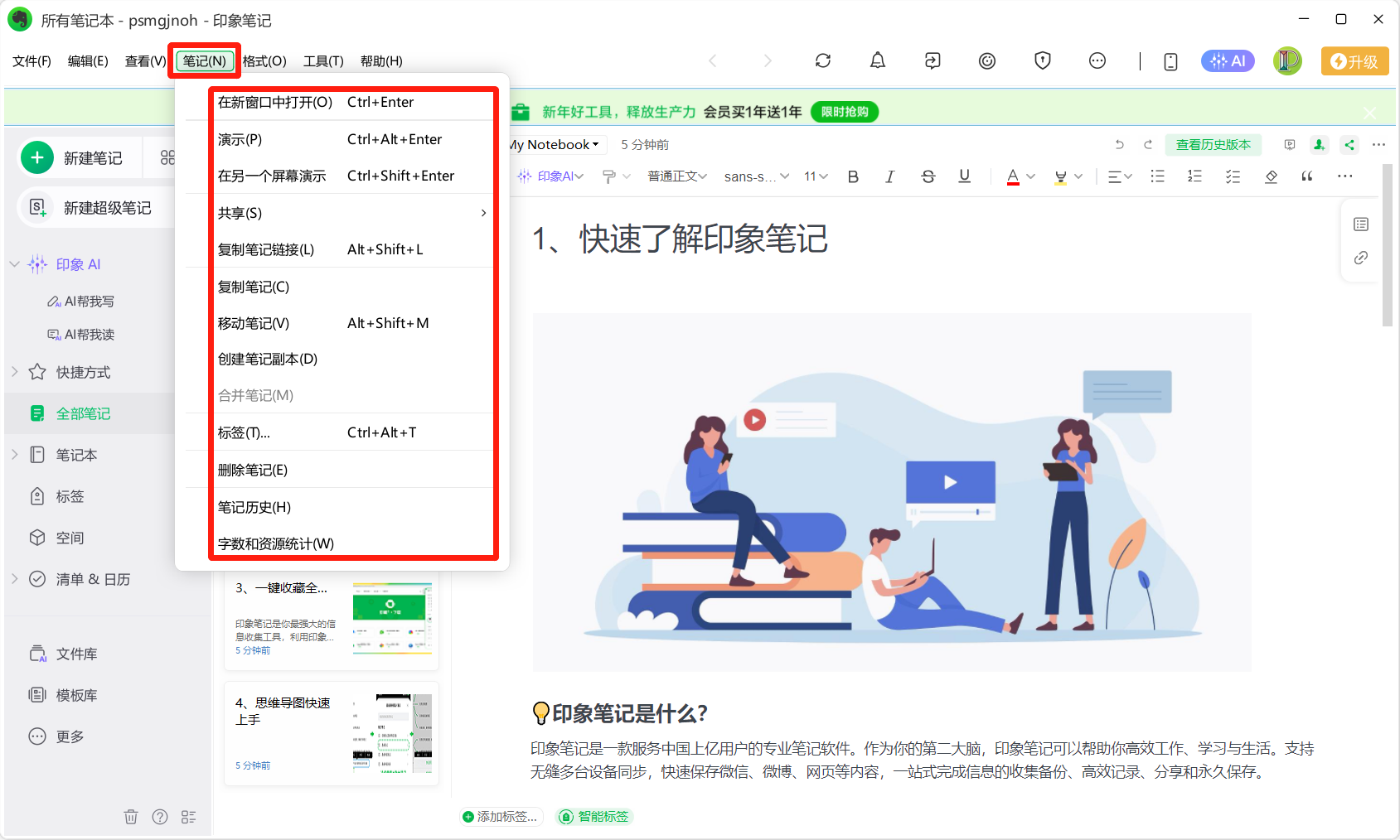Image resolution: width=1400 pixels, height=840 pixels.
Task: Click the format painter icon
Action: pyautogui.click(x=609, y=176)
